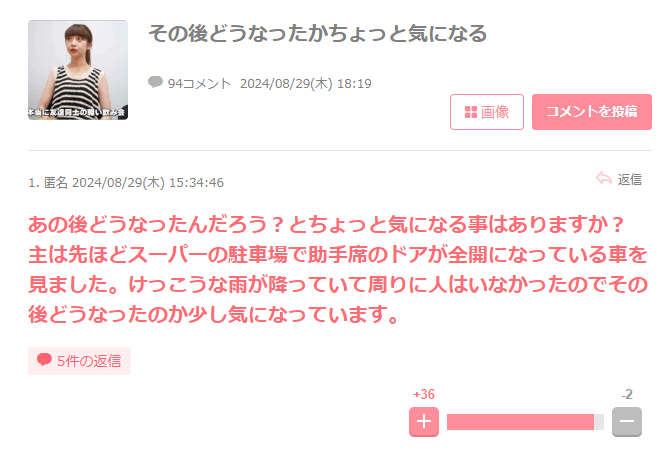Open the topic title その後どうなったかちょっと気になる
The width and height of the screenshot is (658, 451).
click(318, 34)
